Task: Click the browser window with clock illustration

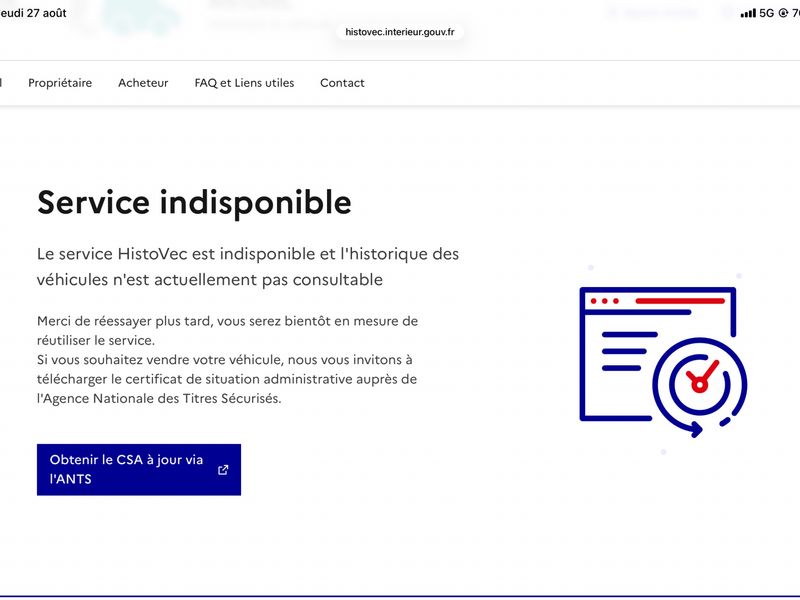Action: [663, 361]
